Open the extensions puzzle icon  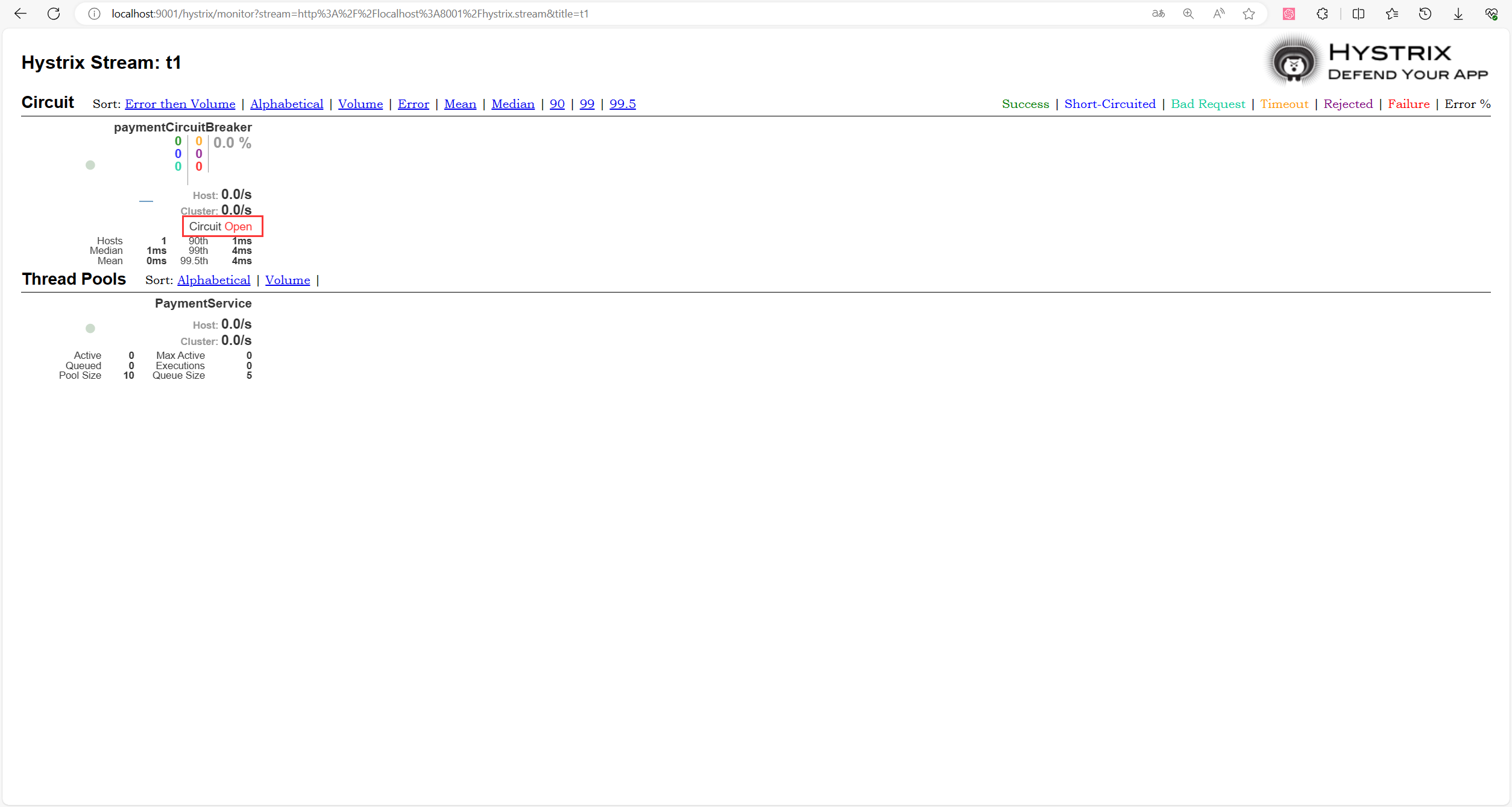coord(1322,13)
